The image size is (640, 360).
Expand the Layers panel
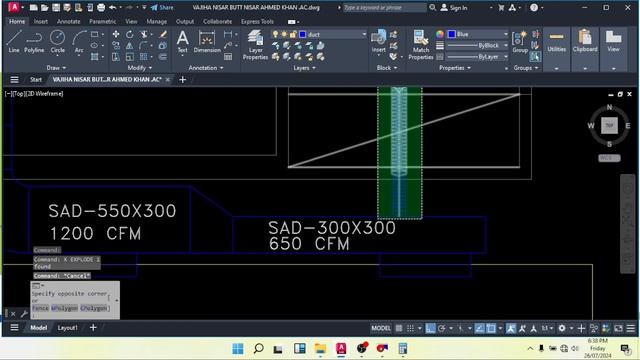(x=304, y=68)
